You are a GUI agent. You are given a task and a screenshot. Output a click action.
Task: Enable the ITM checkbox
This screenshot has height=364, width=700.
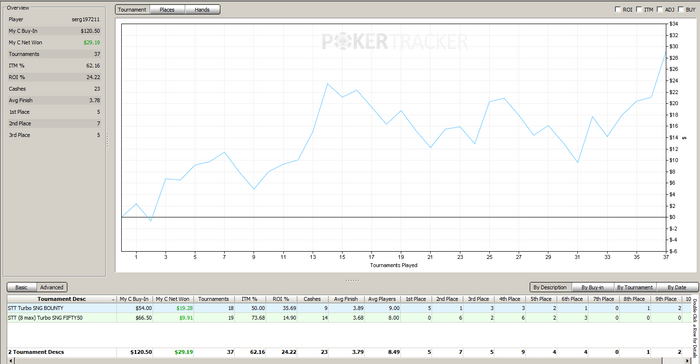coord(639,9)
